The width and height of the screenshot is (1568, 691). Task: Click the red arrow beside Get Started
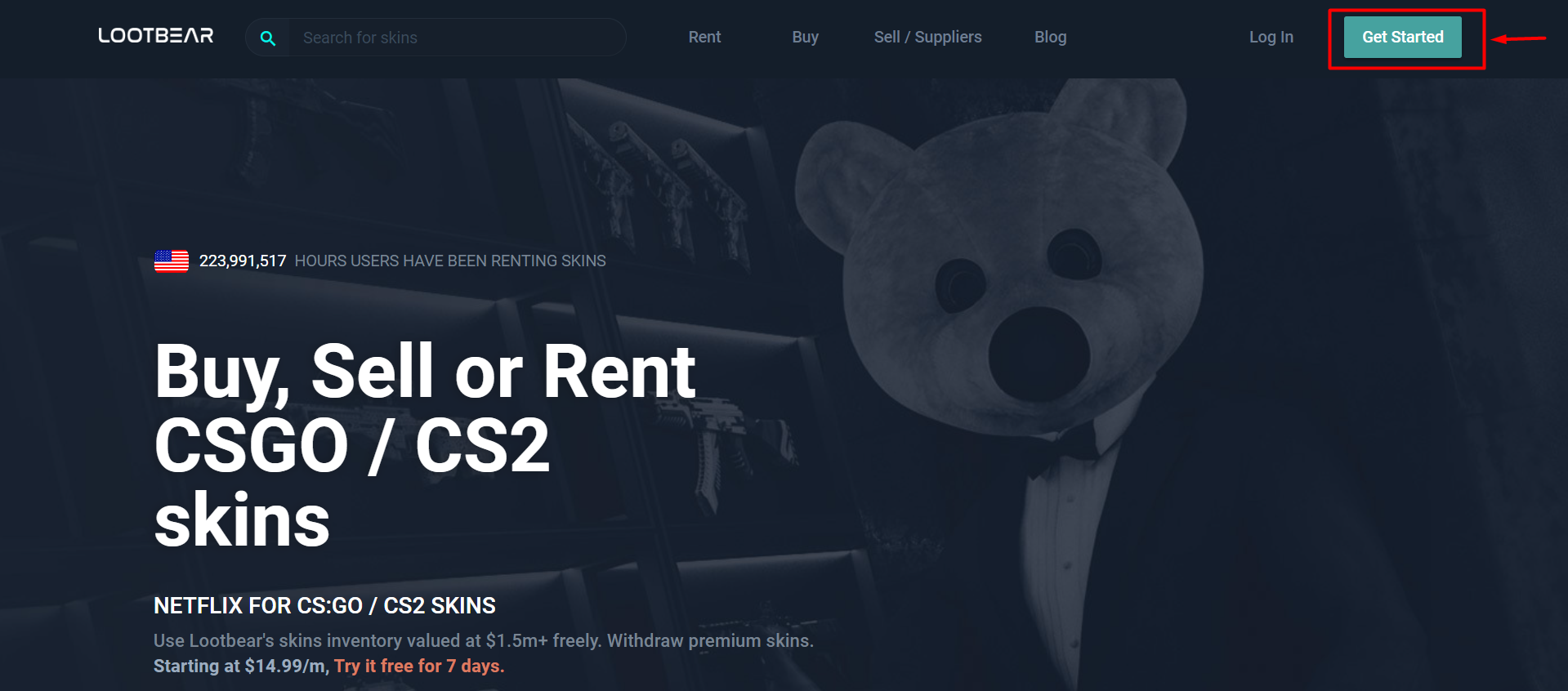(x=1519, y=38)
